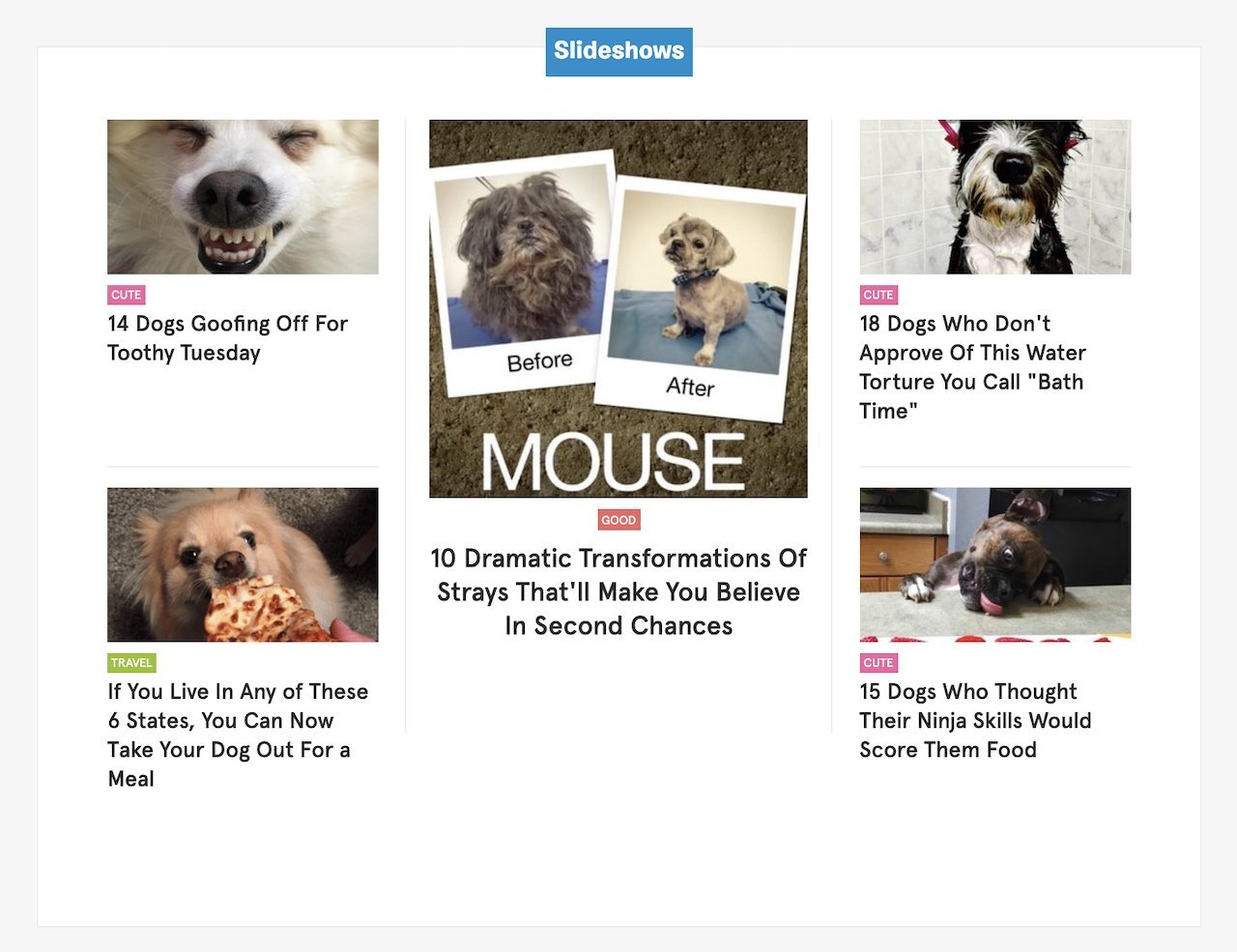Open the Mouse before-and-after dog image
1237x952 pixels.
618,308
